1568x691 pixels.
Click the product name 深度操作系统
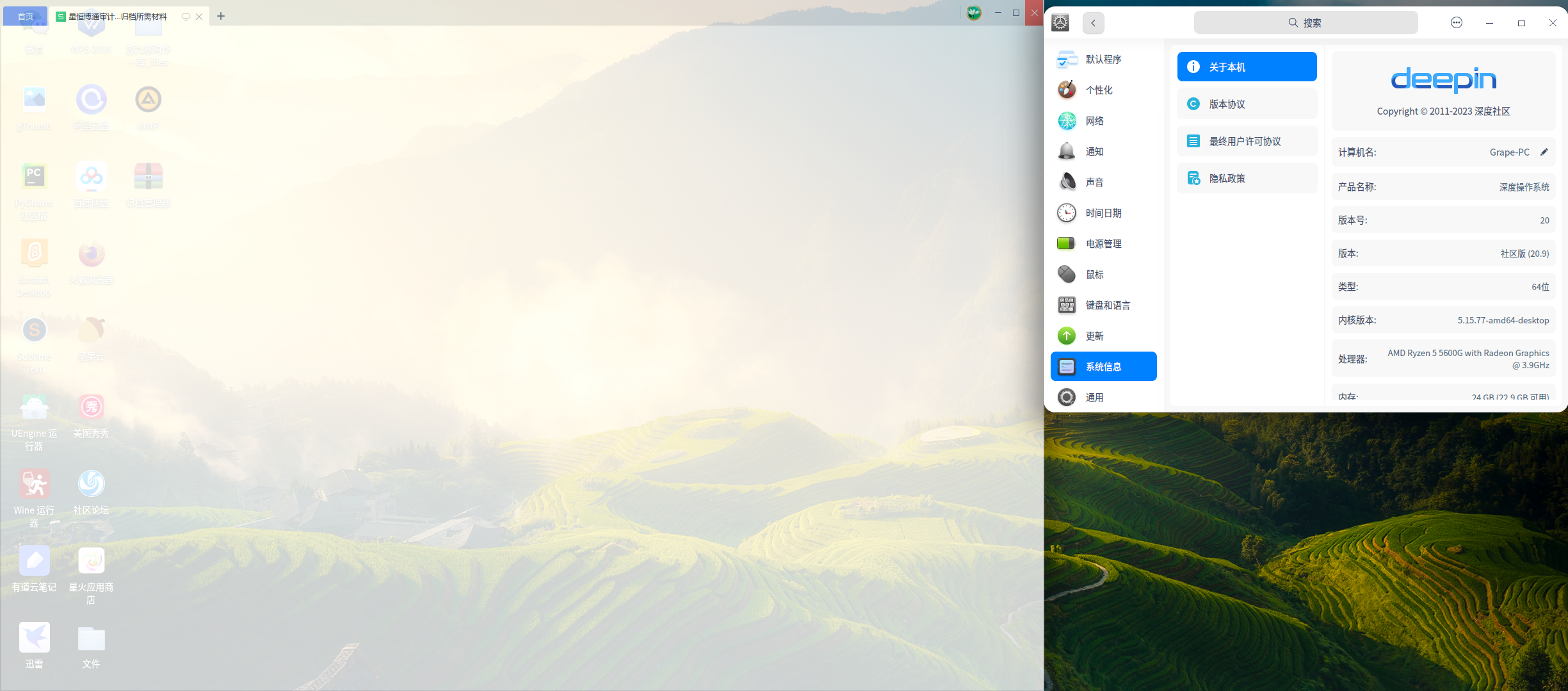tap(1524, 187)
